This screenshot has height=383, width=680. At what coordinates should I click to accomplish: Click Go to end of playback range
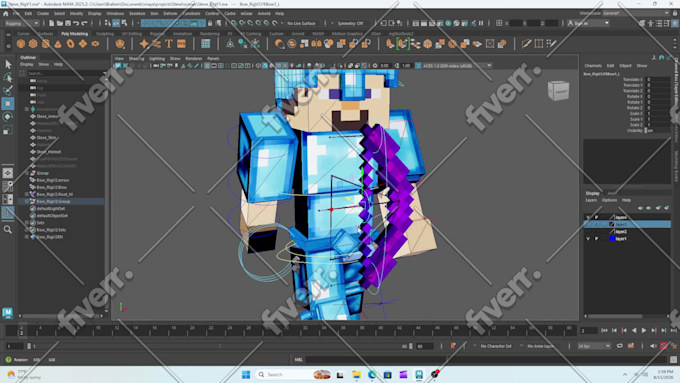(x=673, y=331)
